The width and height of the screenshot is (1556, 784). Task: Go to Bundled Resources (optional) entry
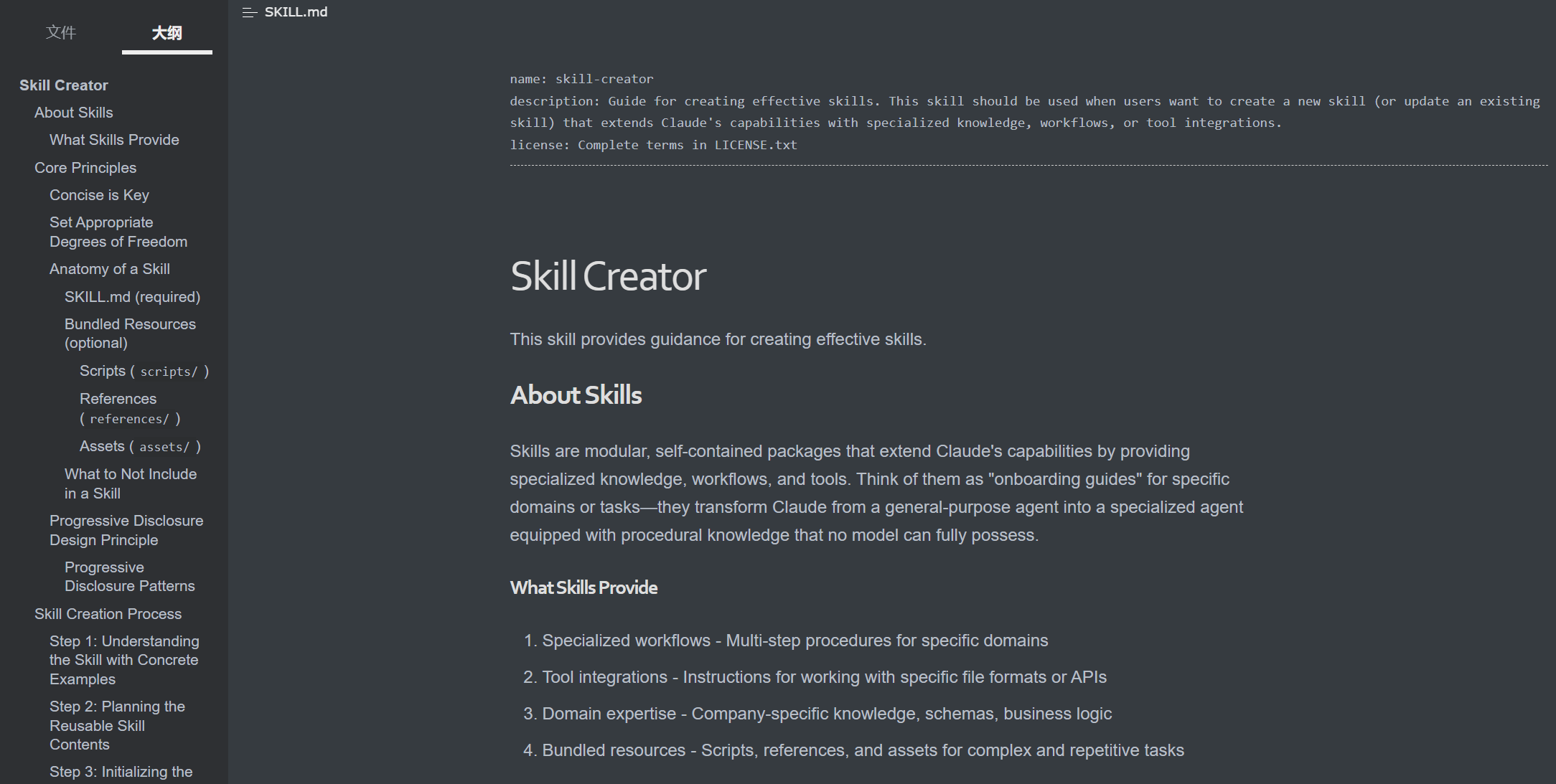130,334
